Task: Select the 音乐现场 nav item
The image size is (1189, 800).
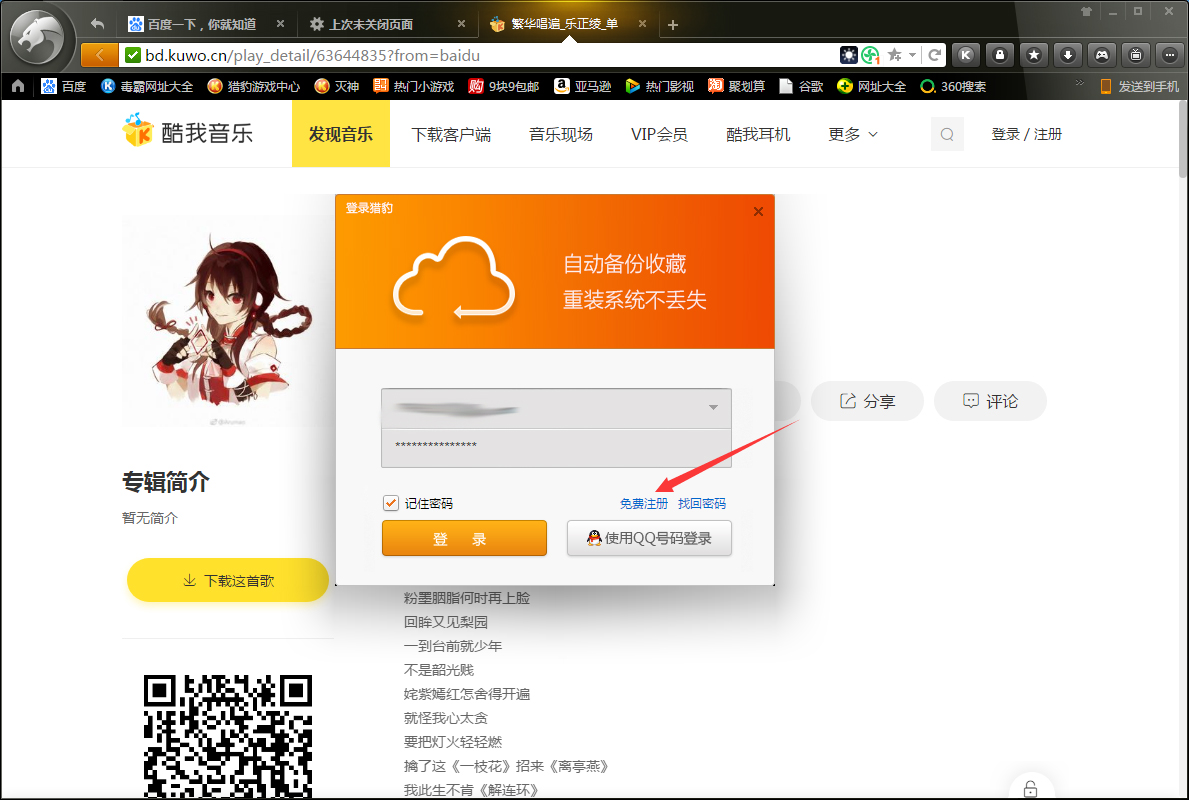Action: tap(561, 134)
